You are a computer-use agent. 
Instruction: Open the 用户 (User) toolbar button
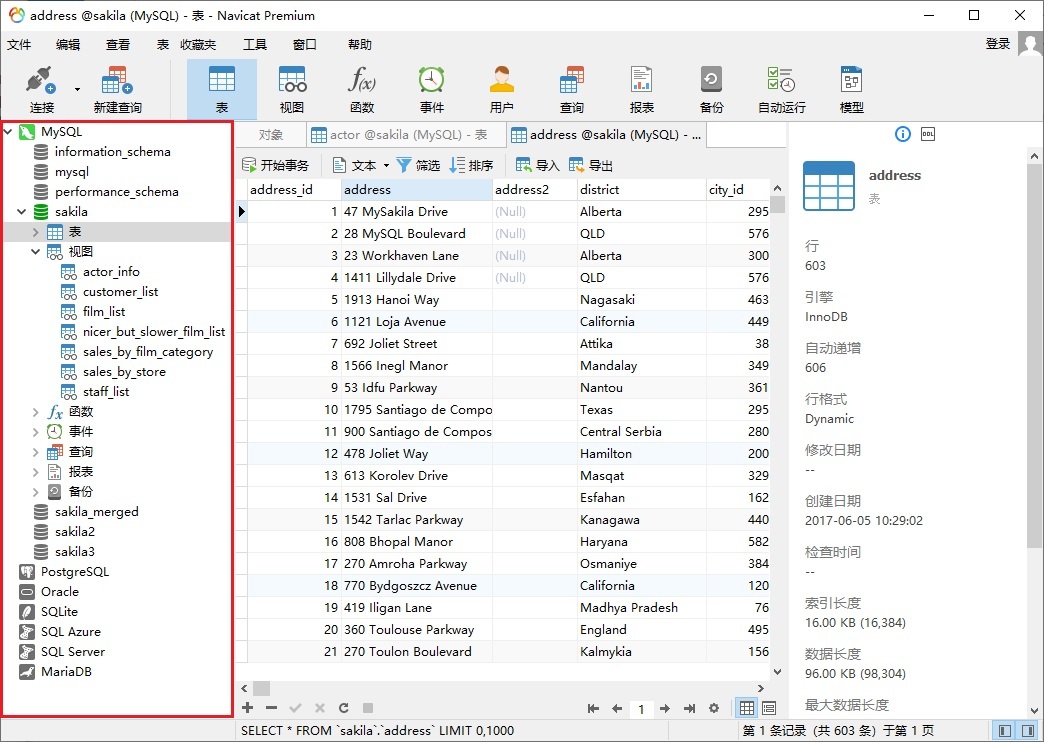click(501, 90)
